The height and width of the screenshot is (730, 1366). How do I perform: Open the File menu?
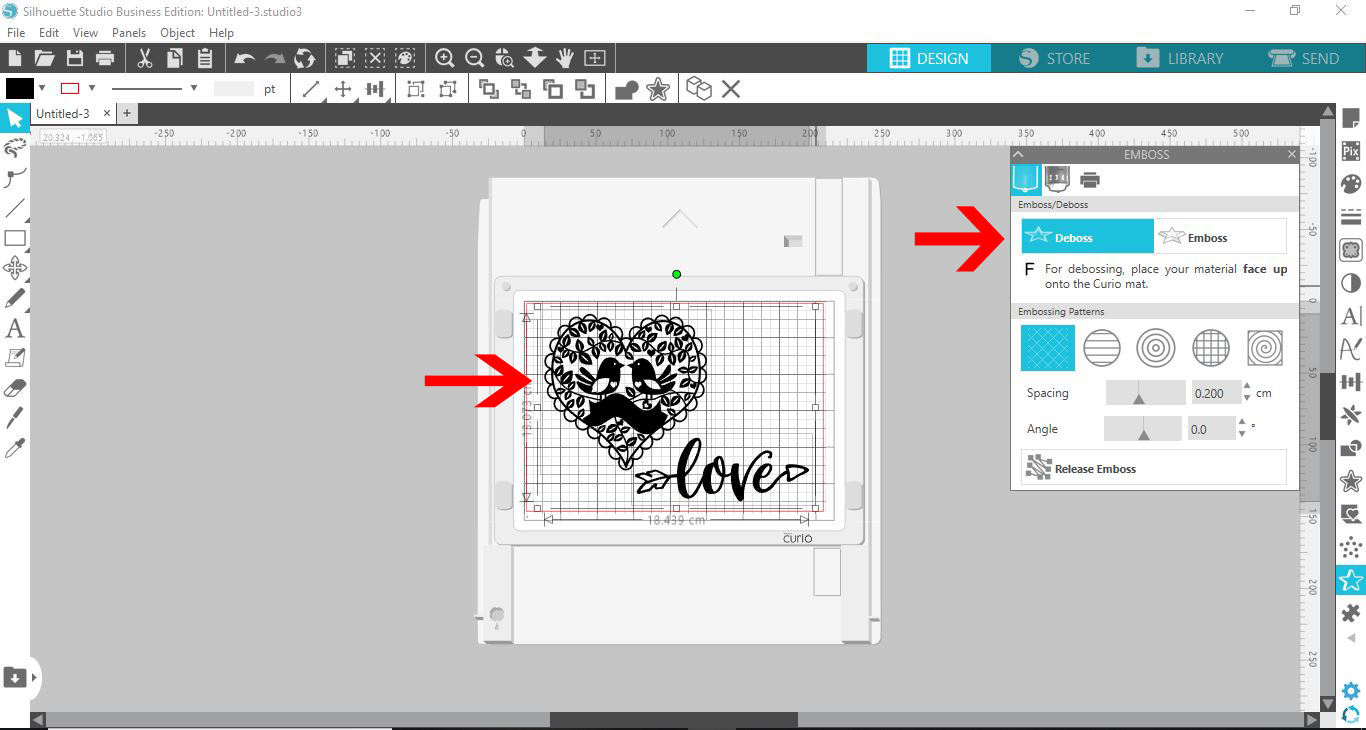[x=16, y=33]
